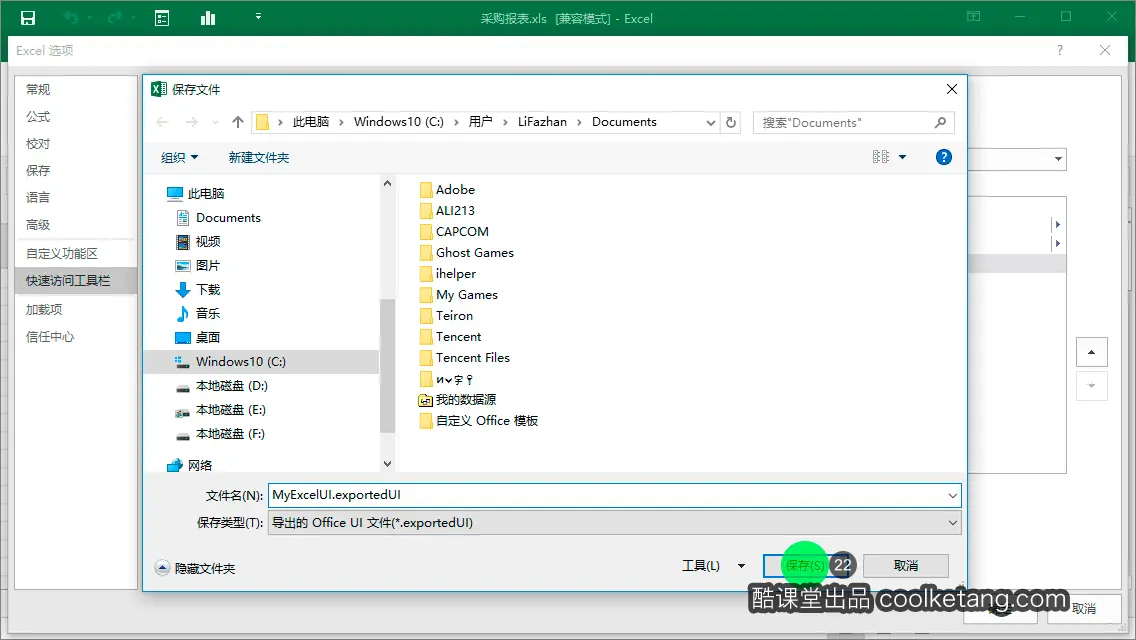Viewport: 1136px width, 640px height.
Task: Click LiFazhan in the address path
Action: tap(542, 122)
